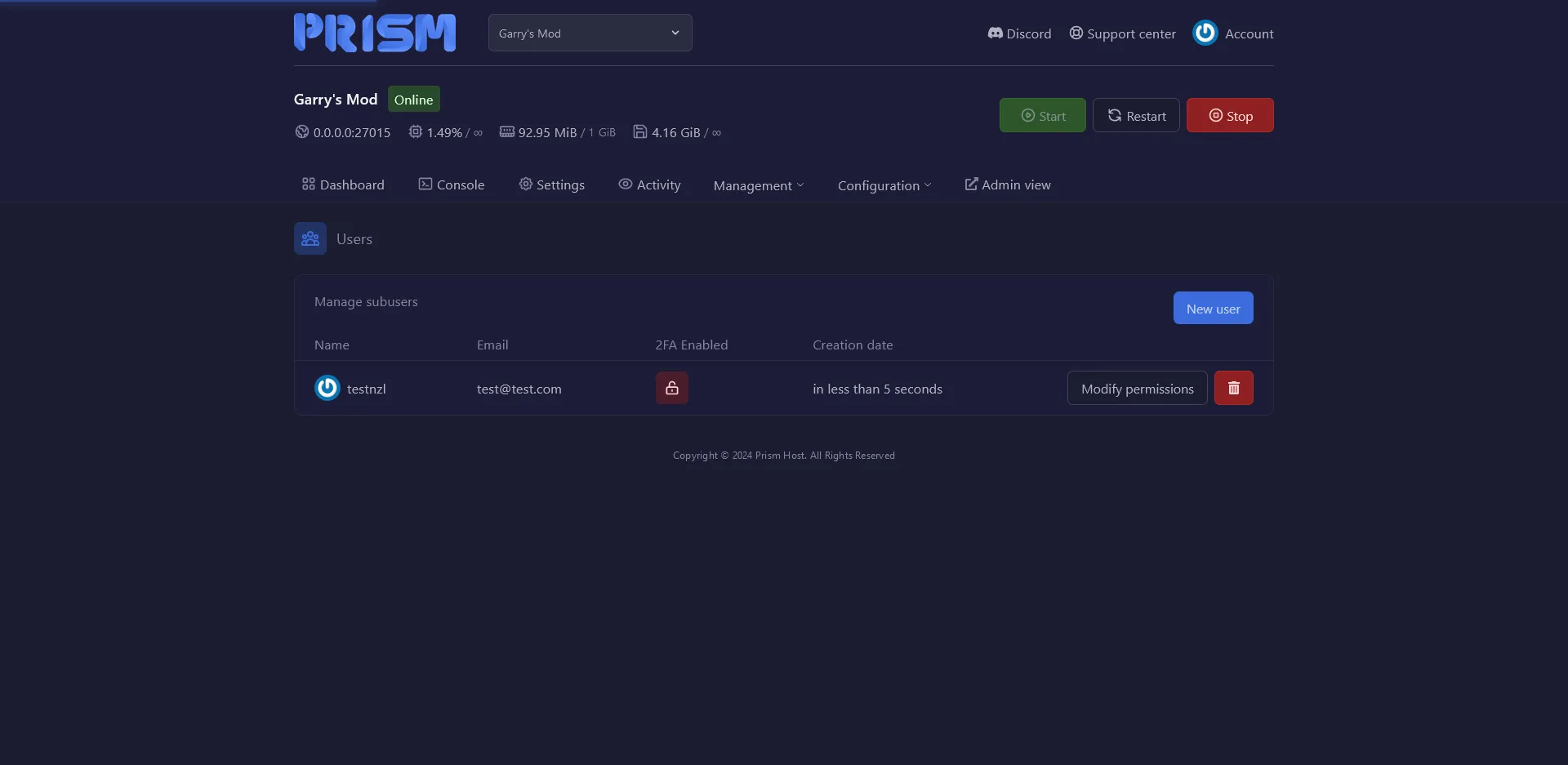Open the server Settings tab

point(552,185)
